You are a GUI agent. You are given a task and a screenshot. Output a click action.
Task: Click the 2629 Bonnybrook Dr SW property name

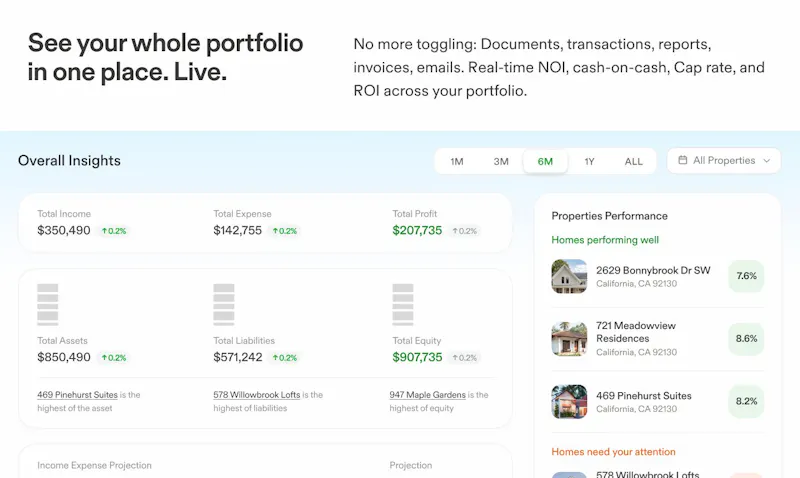[x=653, y=270]
